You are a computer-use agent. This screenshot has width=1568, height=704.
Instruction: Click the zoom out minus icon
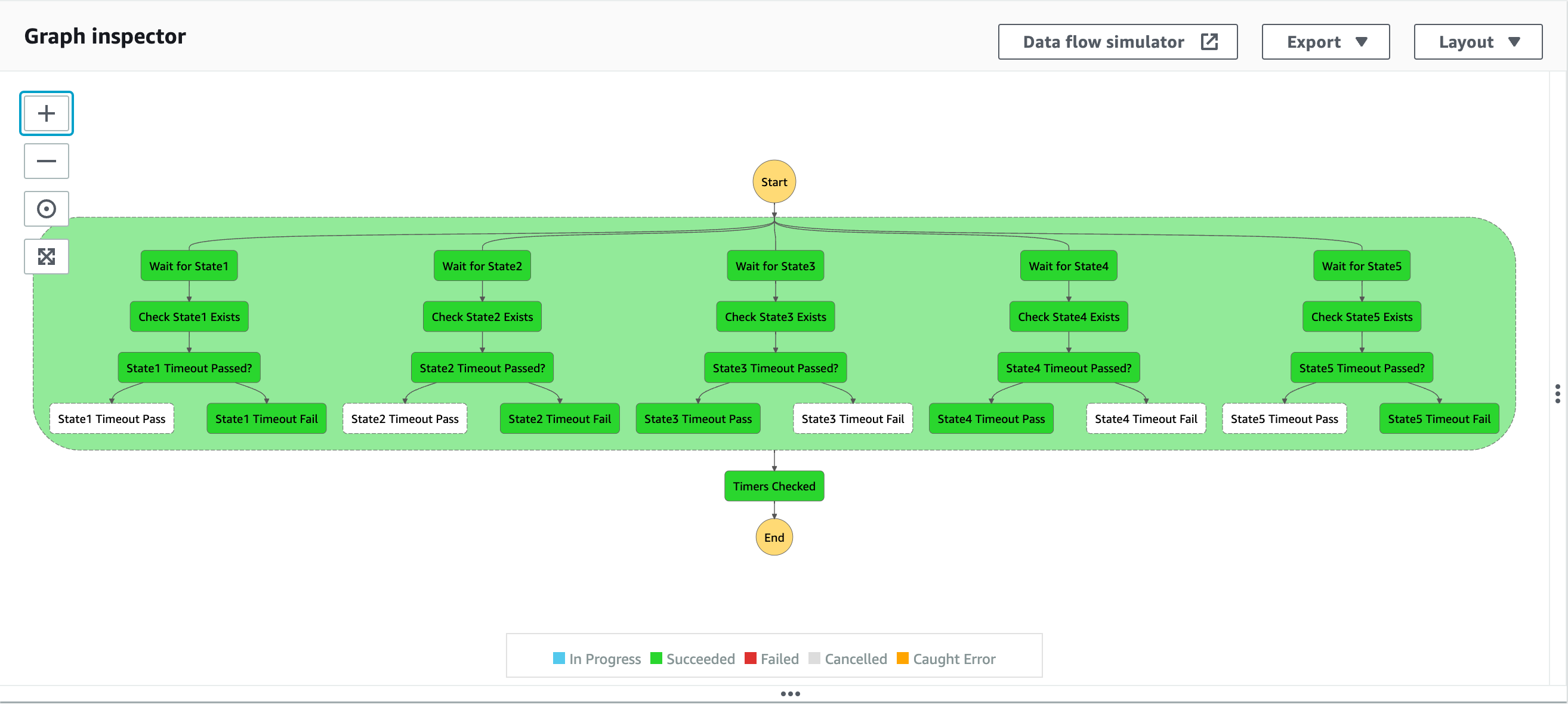(x=47, y=161)
